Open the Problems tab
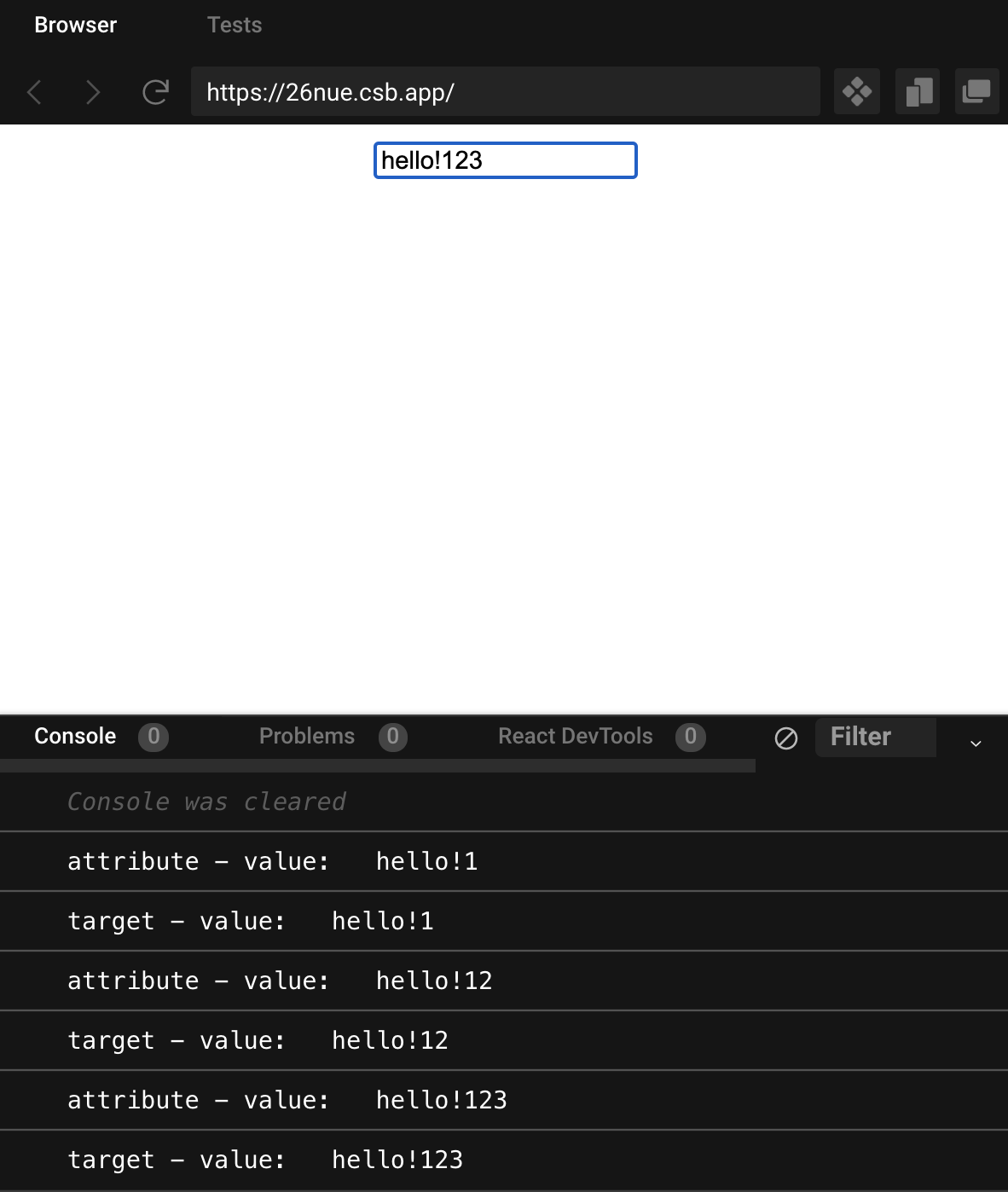The width and height of the screenshot is (1008, 1192). click(307, 736)
